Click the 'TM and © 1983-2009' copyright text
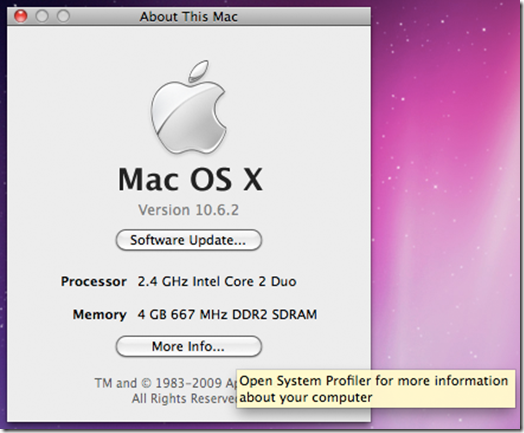The image size is (524, 433). click(x=165, y=383)
